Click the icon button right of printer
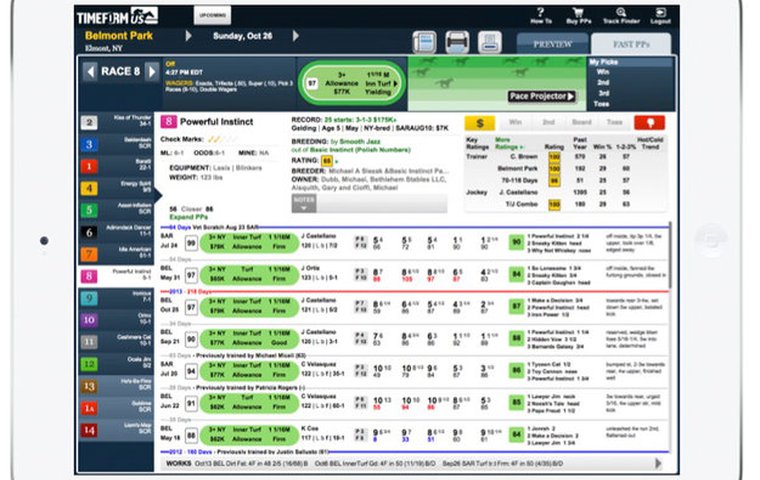Image resolution: width=760 pixels, height=480 pixels. coord(490,42)
